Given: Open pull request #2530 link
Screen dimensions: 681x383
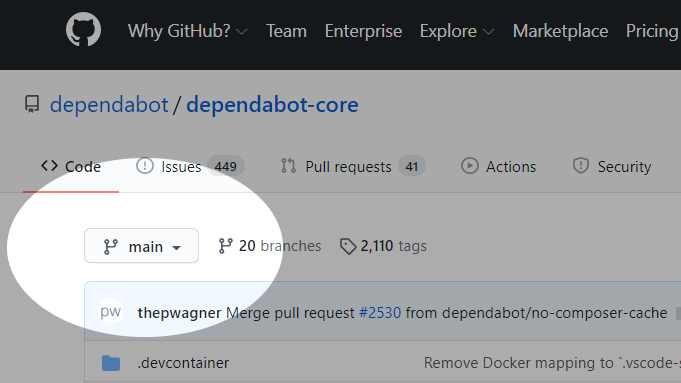Looking at the screenshot, I should coord(380,313).
